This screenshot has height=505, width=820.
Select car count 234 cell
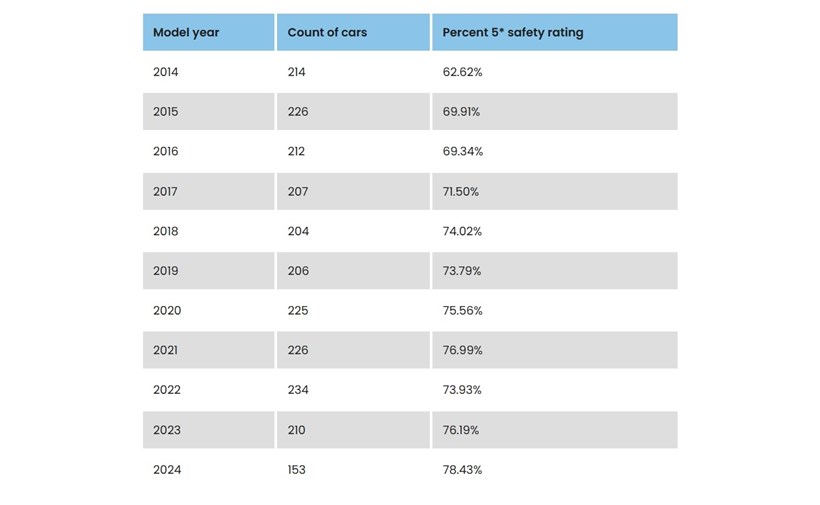click(x=298, y=390)
